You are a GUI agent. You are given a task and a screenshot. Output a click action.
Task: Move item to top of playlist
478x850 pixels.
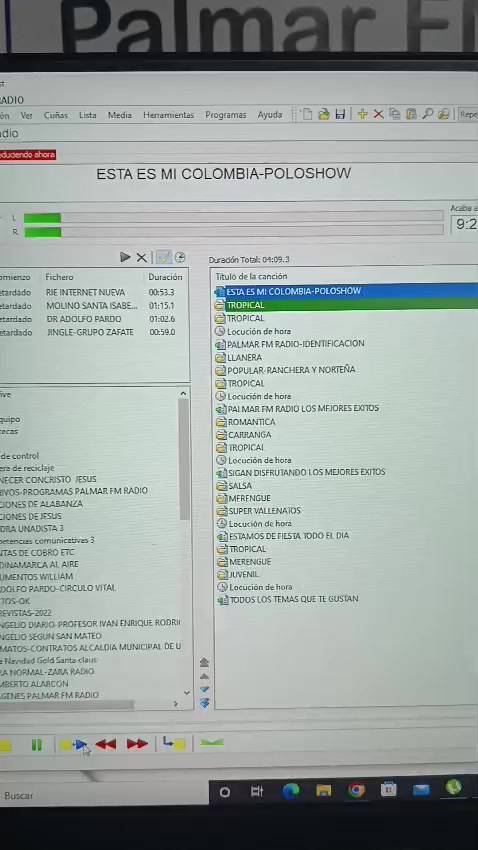coord(204,662)
